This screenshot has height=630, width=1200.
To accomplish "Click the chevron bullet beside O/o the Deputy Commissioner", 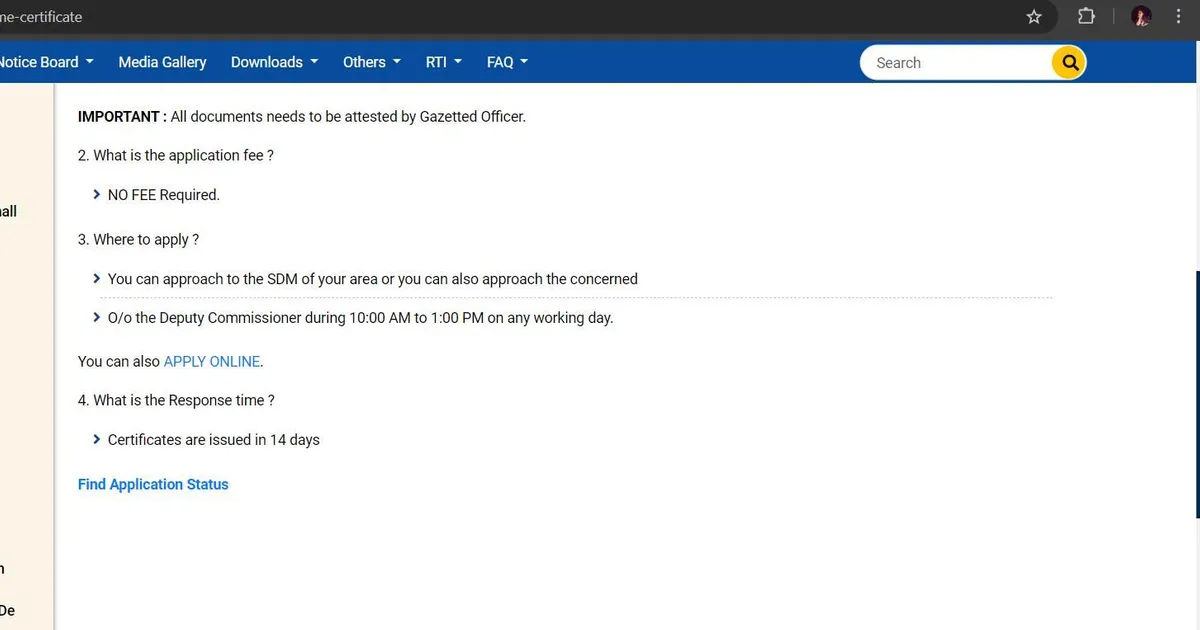I will tap(97, 318).
